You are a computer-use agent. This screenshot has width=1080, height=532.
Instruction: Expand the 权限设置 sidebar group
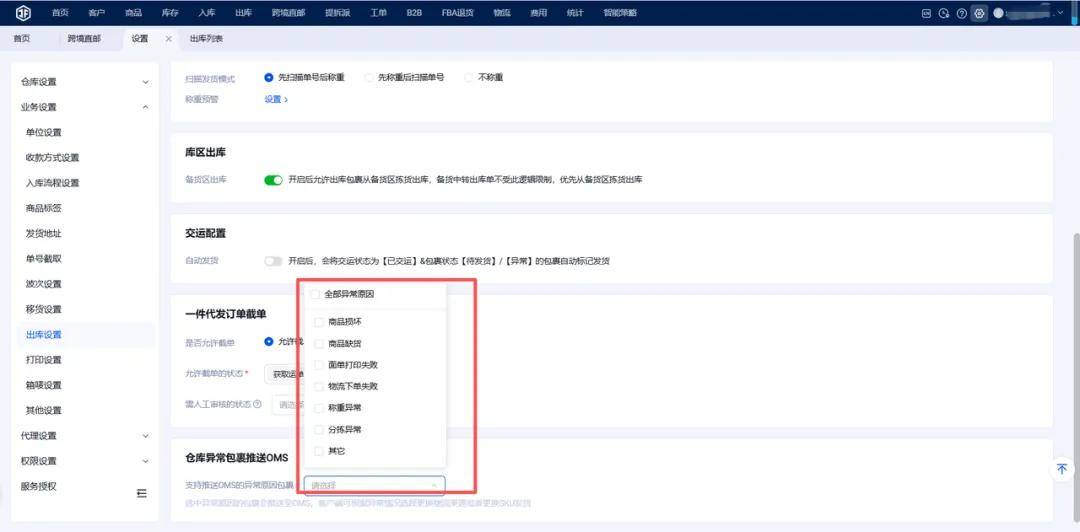83,461
